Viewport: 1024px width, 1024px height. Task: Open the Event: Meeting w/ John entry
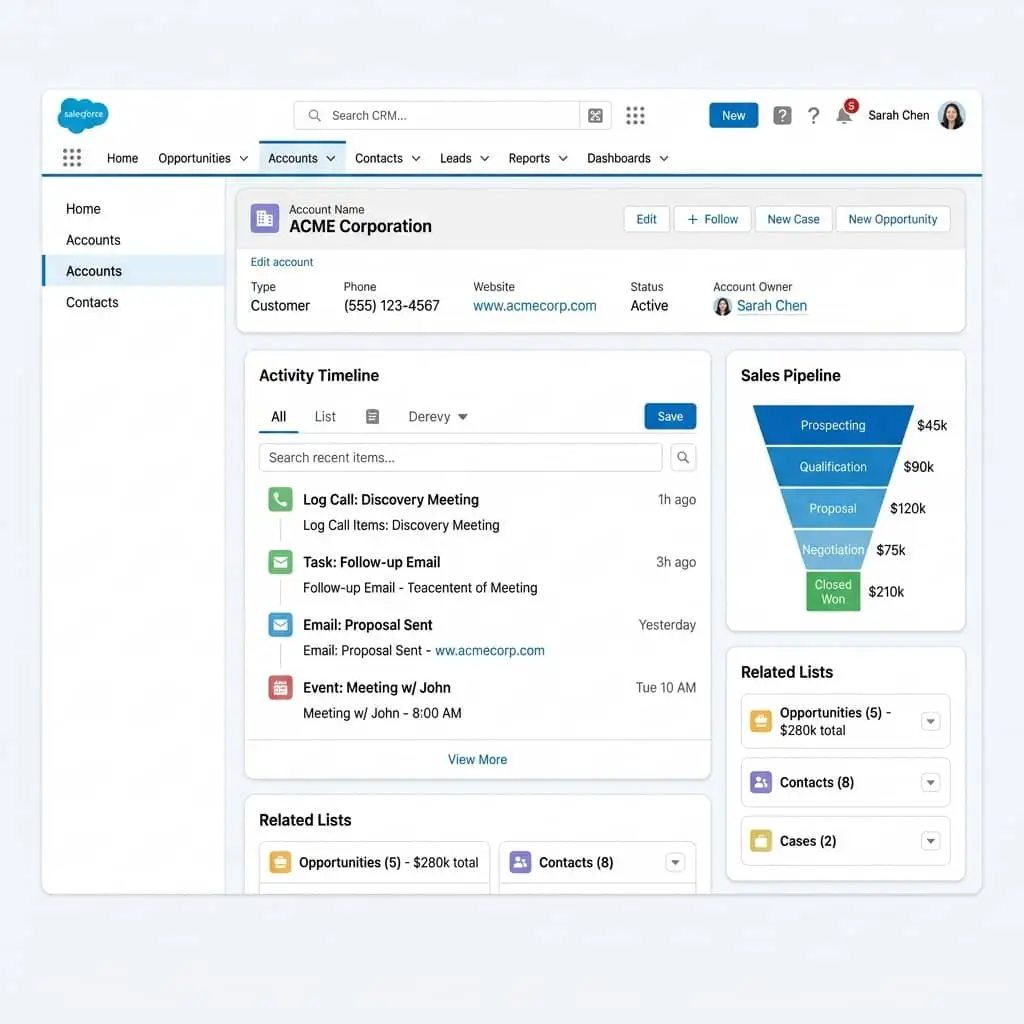(x=376, y=688)
